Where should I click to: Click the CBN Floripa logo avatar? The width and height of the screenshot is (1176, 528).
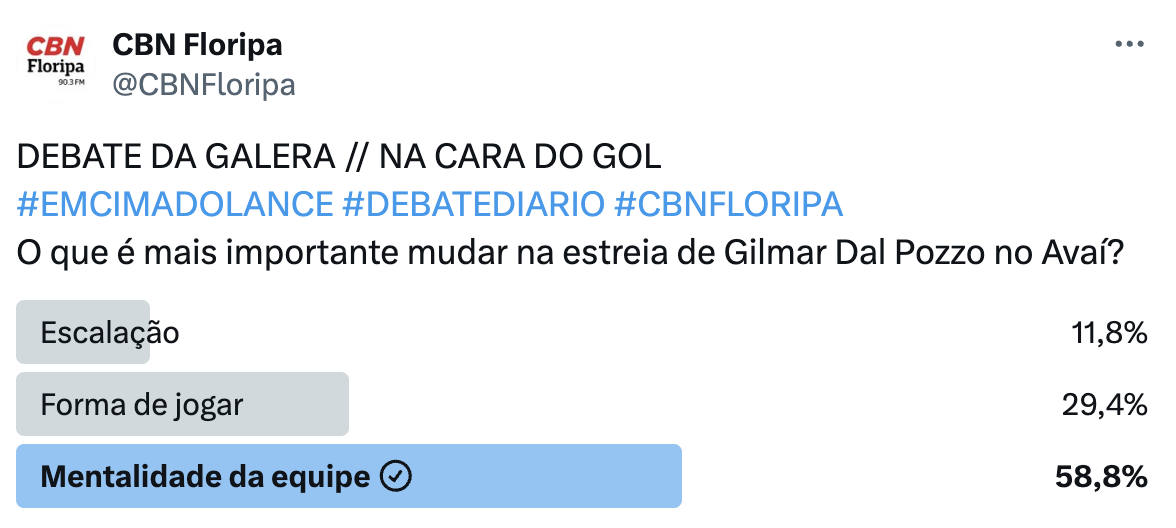click(56, 64)
